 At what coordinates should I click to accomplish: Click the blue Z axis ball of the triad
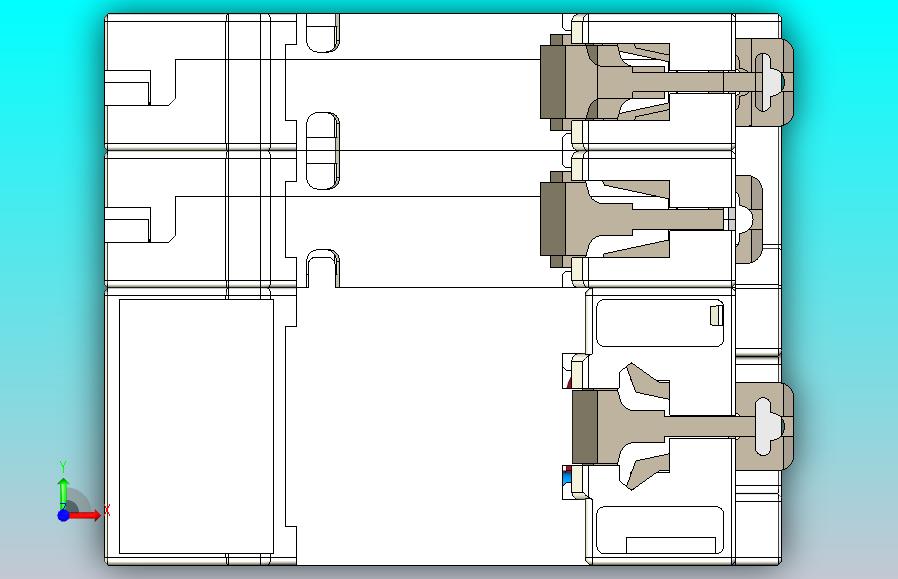(64, 515)
